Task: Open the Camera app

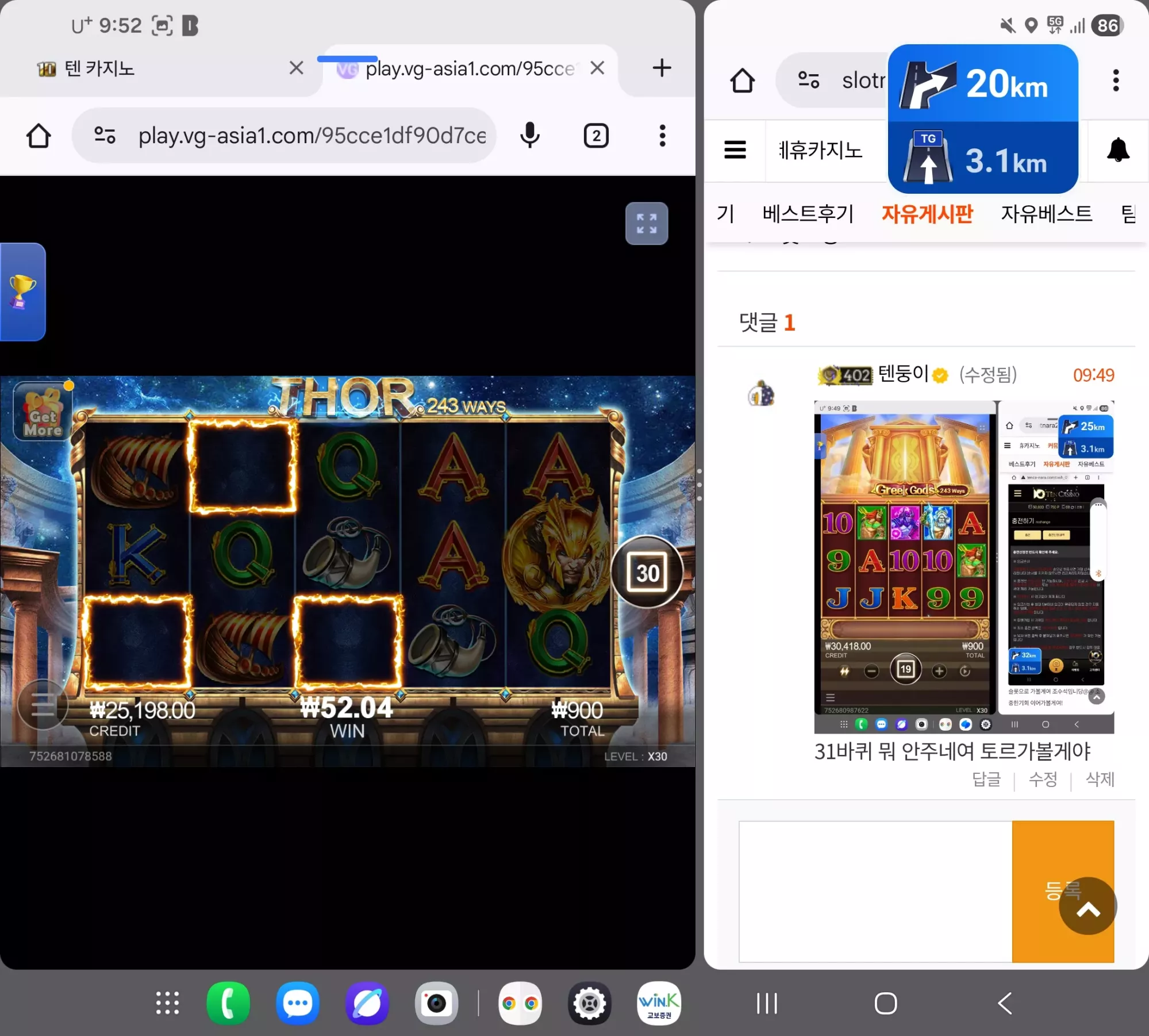Action: pyautogui.click(x=436, y=1003)
